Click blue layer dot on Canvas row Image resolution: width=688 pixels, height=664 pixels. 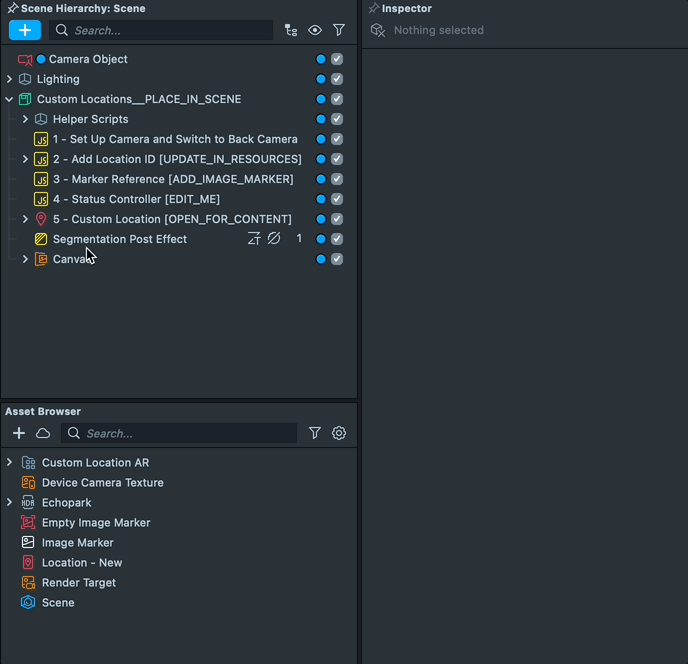[x=321, y=259]
